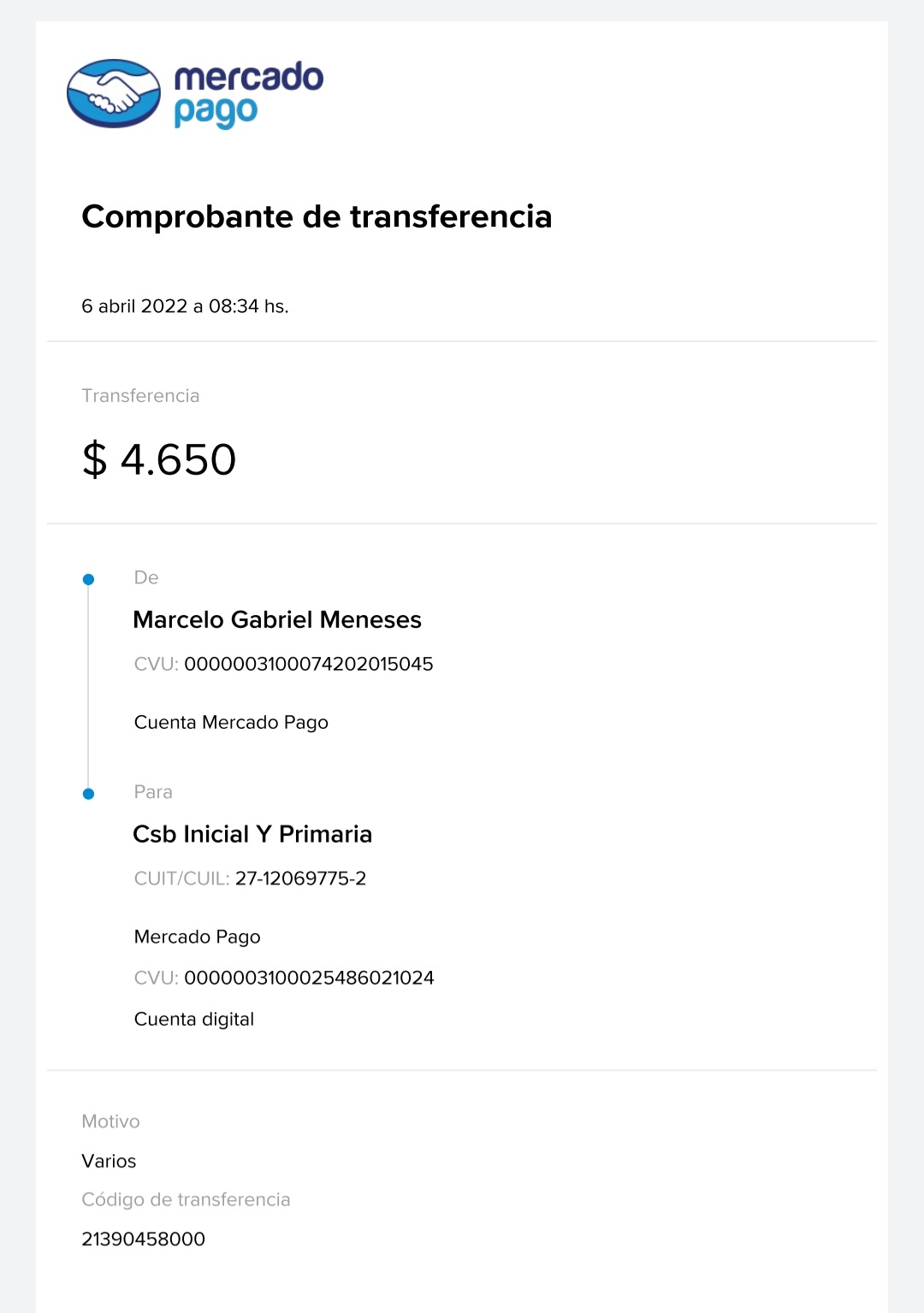Click the mercado pago wordmark text

pos(248,94)
